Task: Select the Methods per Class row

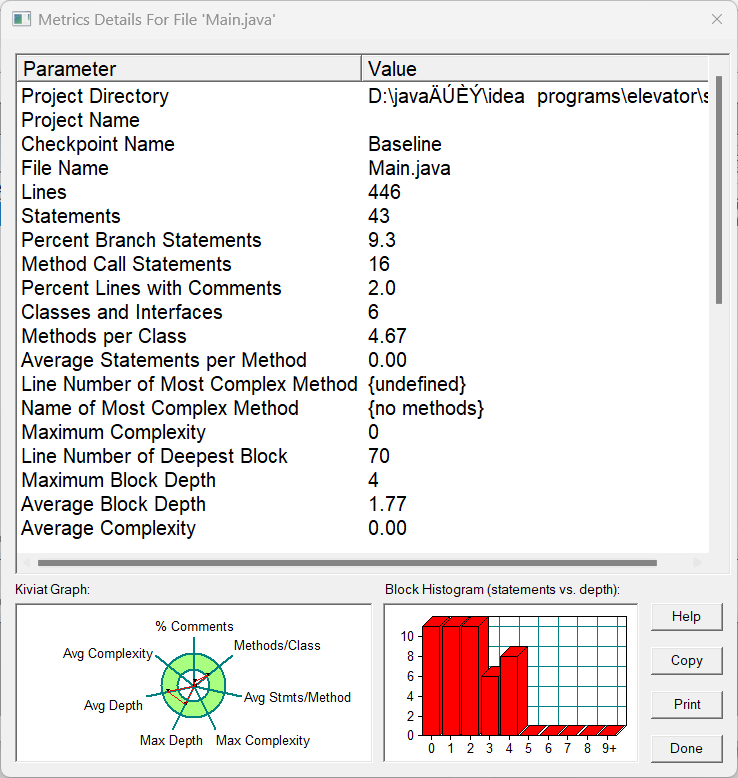Action: [363, 336]
